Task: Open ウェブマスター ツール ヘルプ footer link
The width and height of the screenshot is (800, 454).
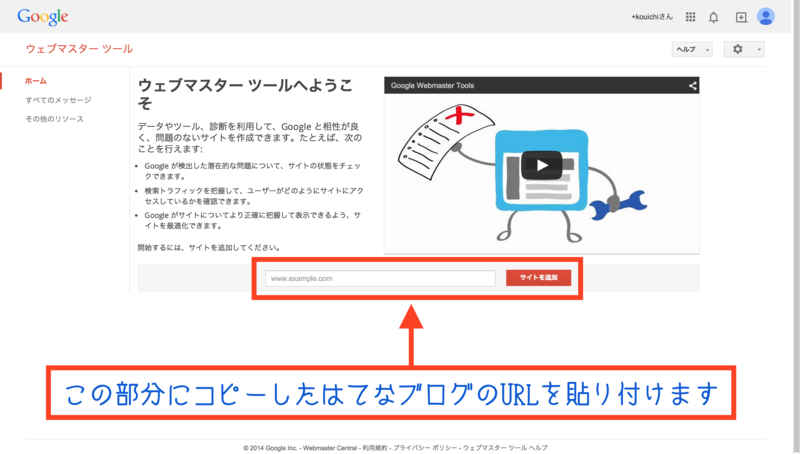Action: (x=505, y=448)
